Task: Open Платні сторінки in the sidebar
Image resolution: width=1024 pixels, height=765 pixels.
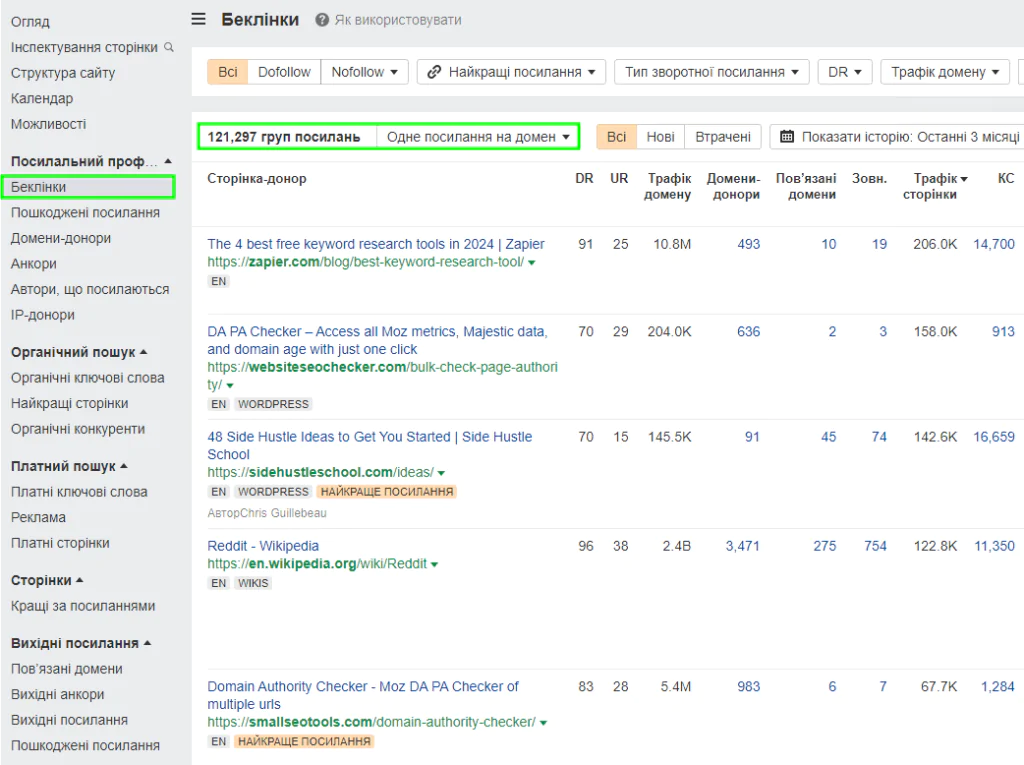Action: tap(60, 542)
